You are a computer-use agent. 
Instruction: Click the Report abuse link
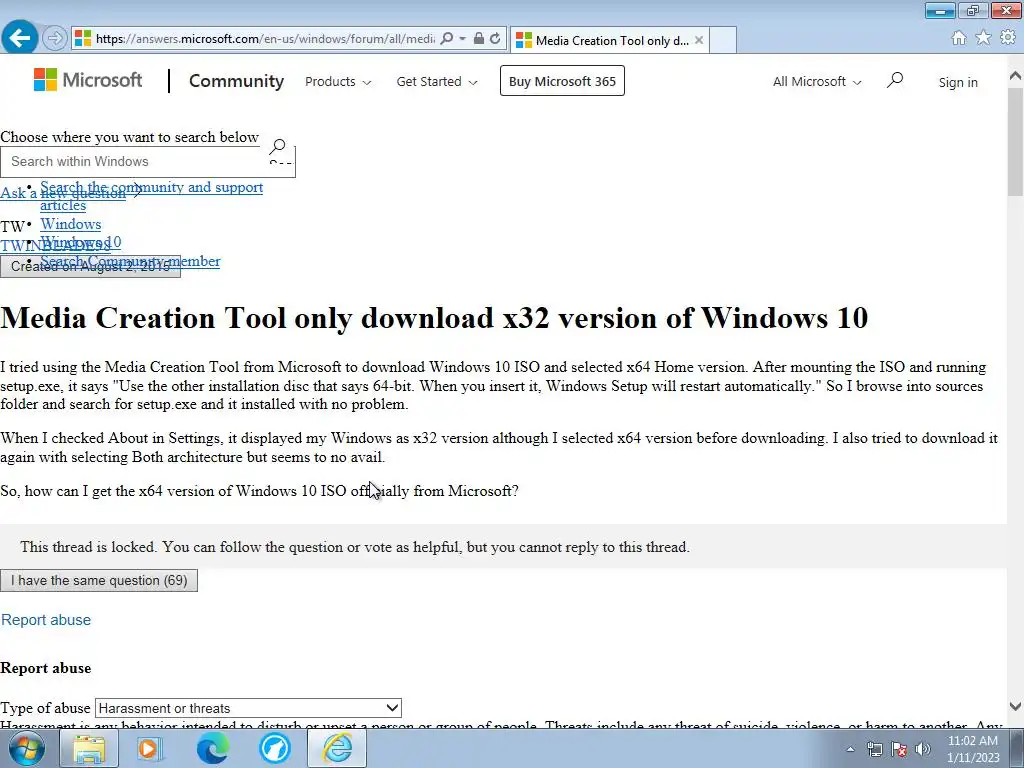point(46,620)
